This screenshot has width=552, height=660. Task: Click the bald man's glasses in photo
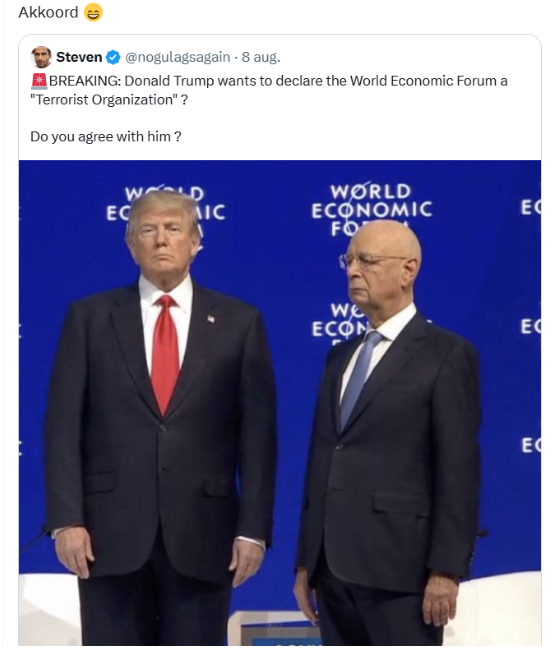point(368,261)
